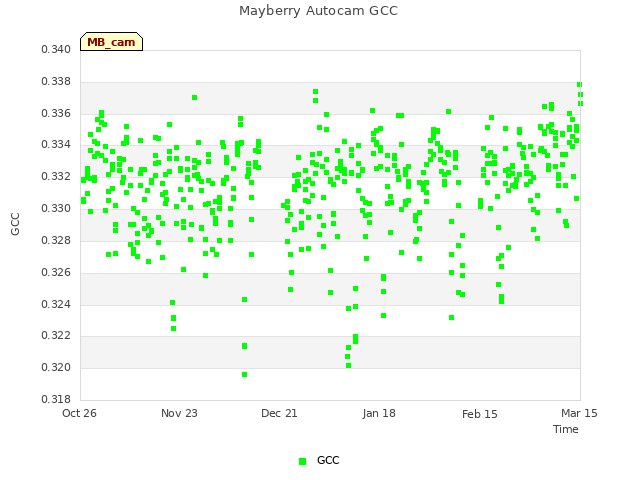Image resolution: width=640 pixels, height=480 pixels.
Task: Click the 0.318 y-axis value
Action: point(56,399)
